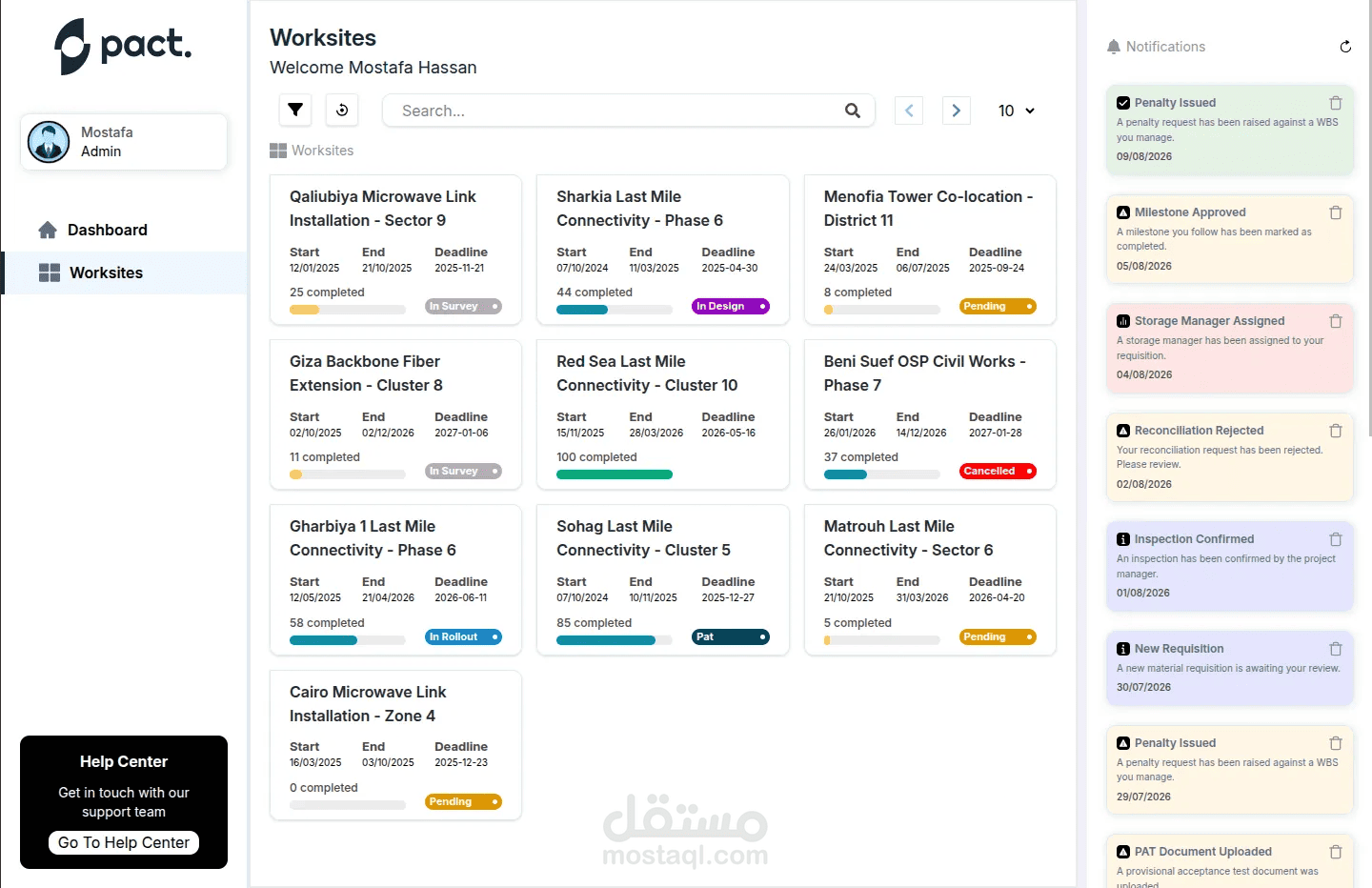Click 2025-11-21 deadline on Qaliubiya card

click(460, 269)
